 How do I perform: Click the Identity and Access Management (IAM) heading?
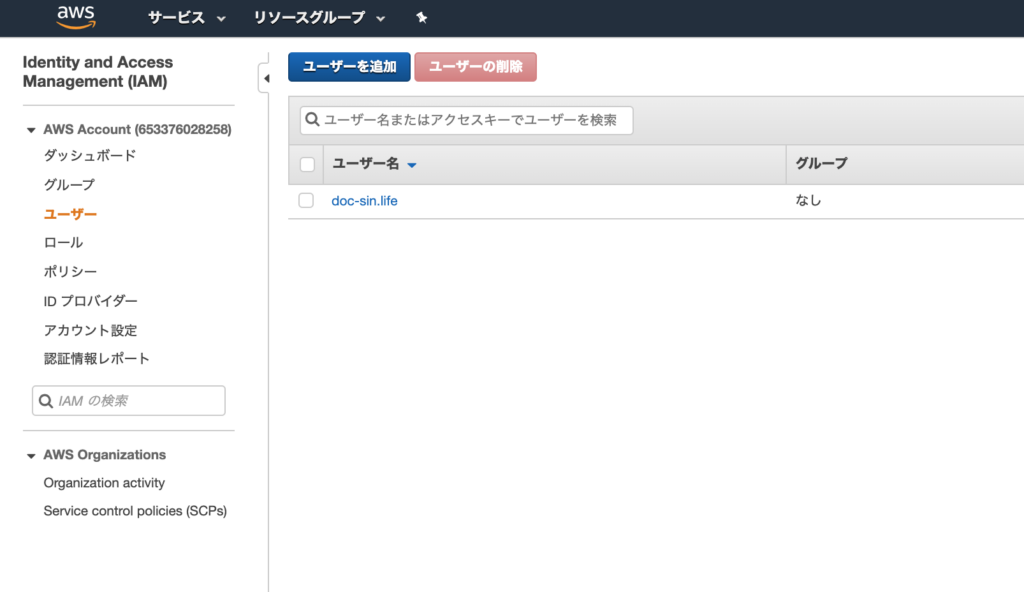pos(98,72)
